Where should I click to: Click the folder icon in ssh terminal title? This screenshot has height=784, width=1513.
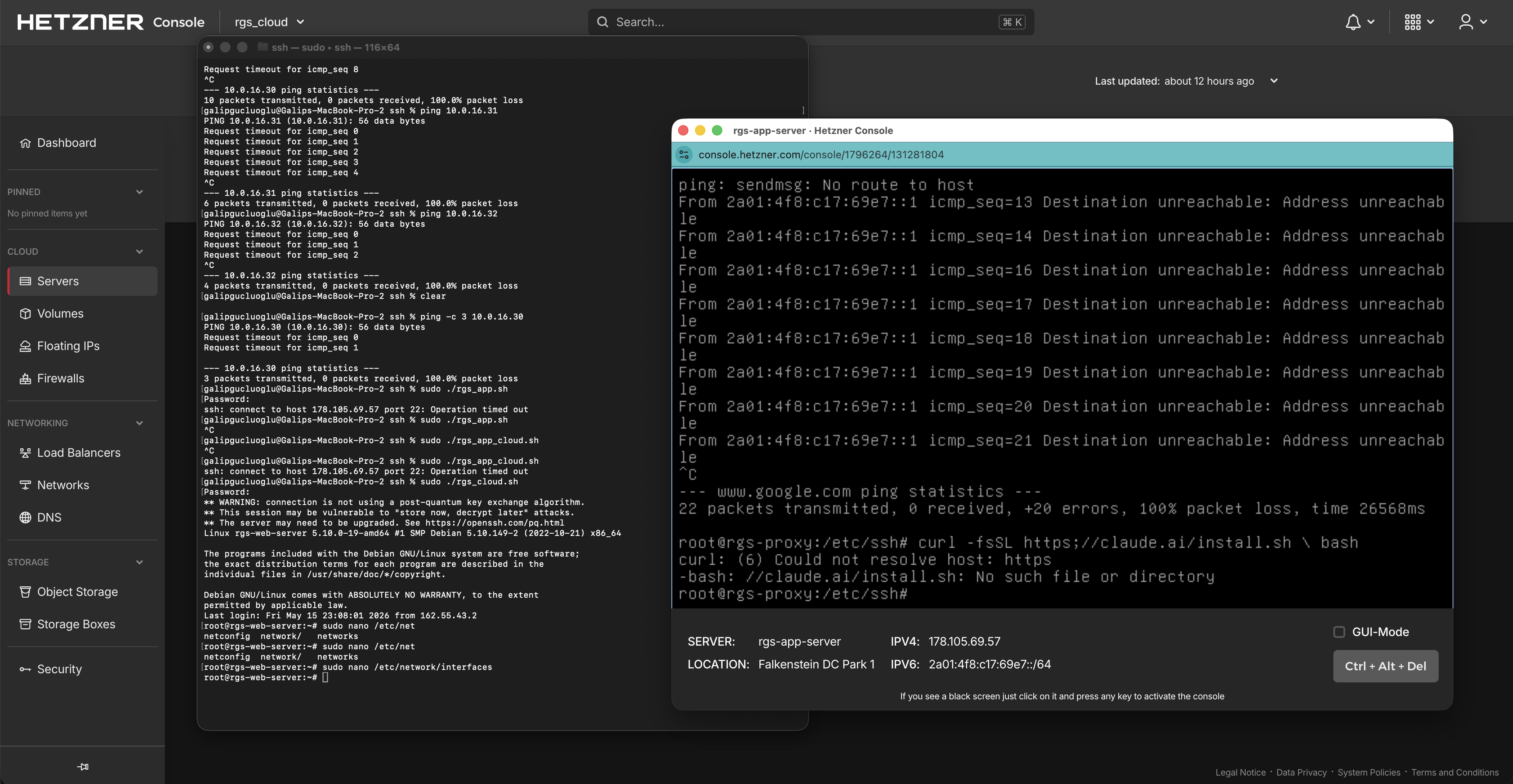262,47
